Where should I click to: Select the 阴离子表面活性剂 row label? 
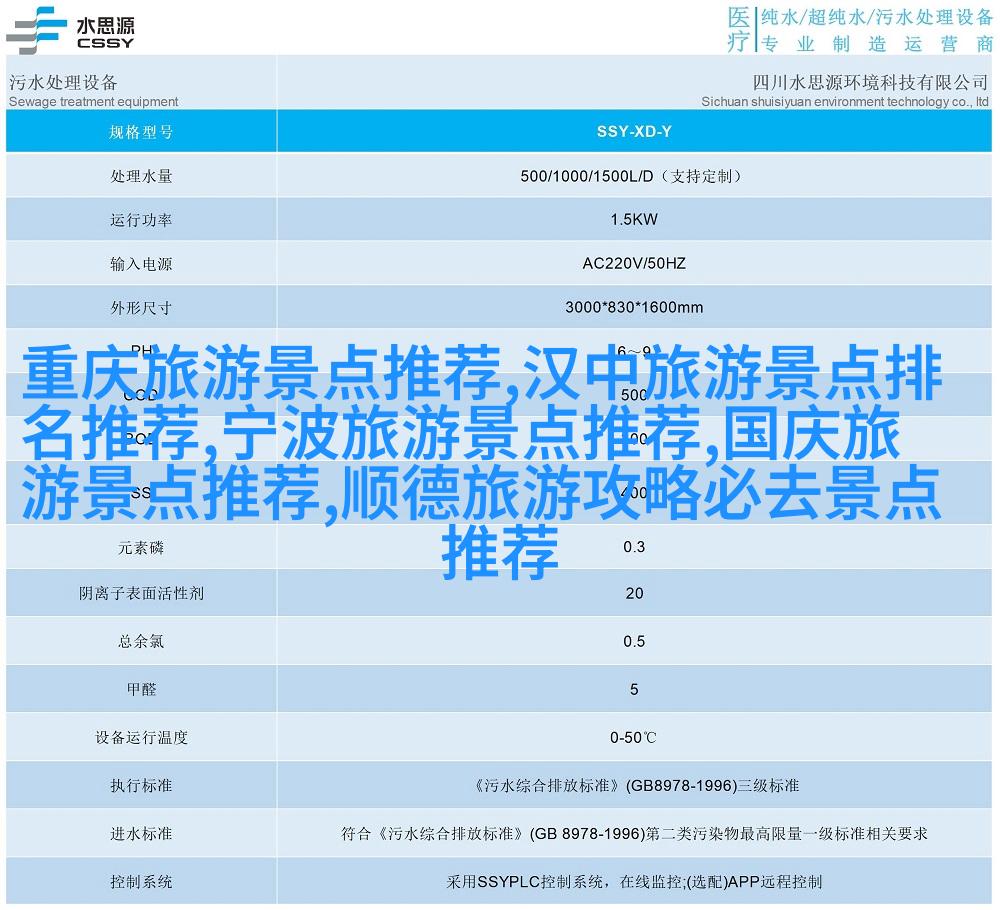[x=142, y=593]
